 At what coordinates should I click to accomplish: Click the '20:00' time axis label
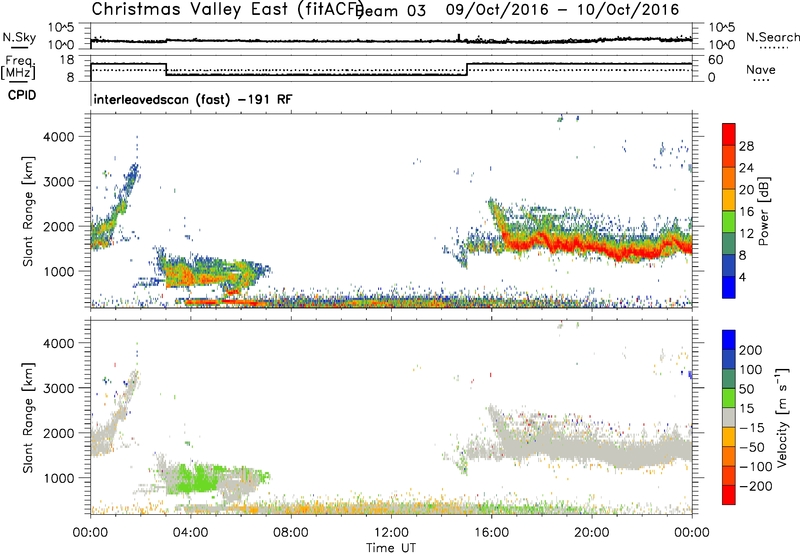point(592,533)
